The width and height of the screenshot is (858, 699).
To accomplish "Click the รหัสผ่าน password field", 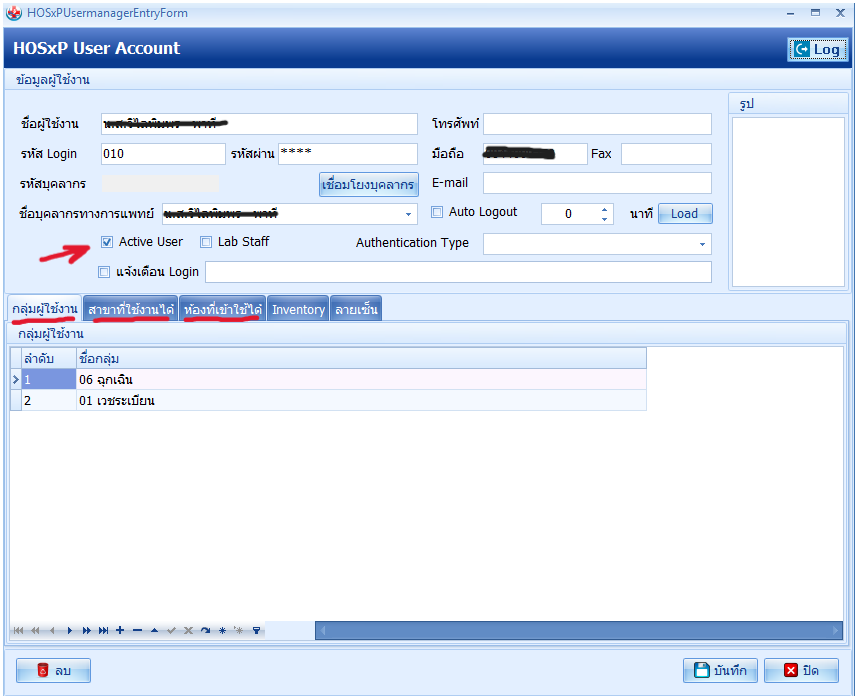I will pos(347,154).
